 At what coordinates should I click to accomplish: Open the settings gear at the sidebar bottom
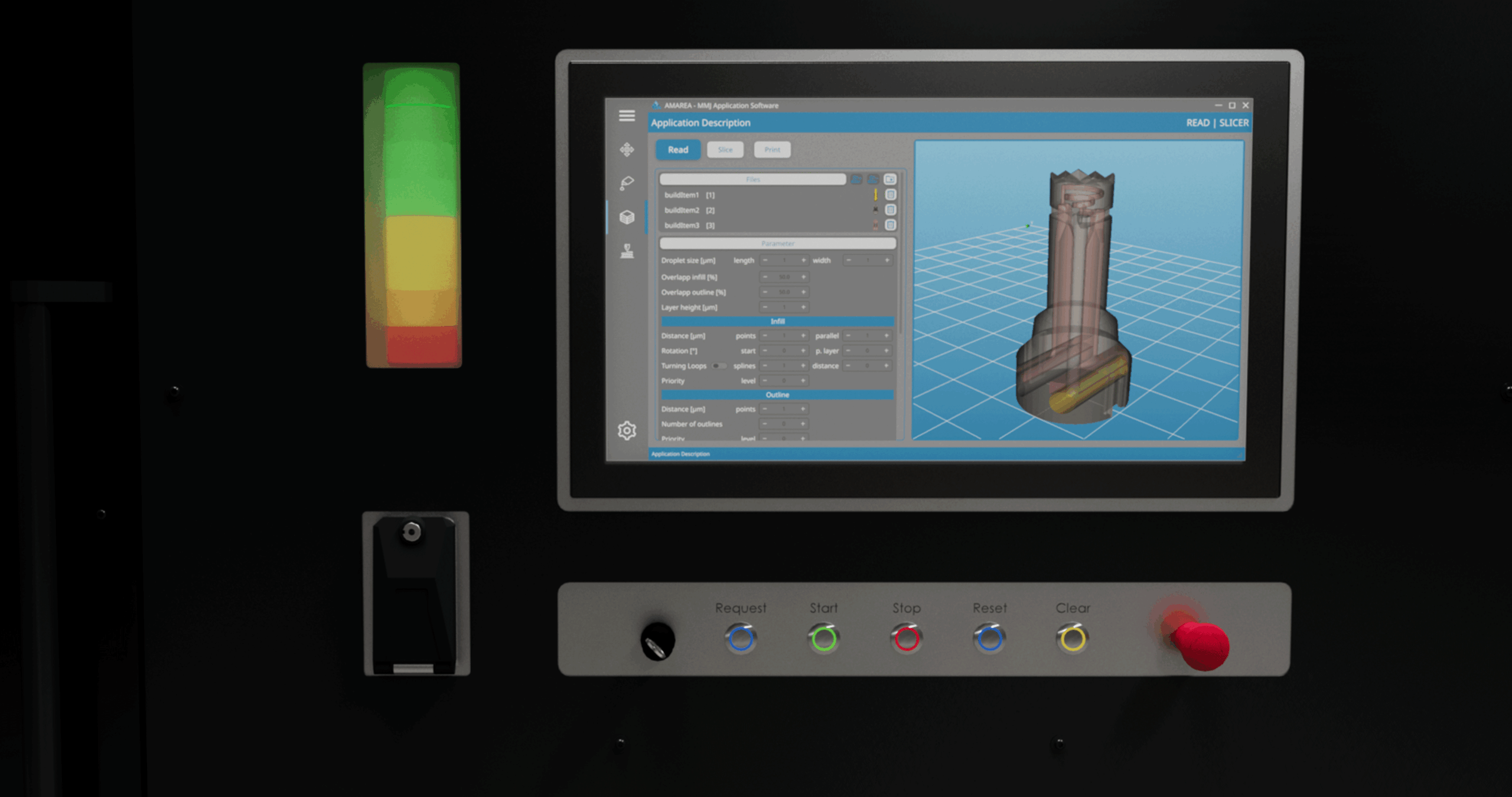(x=627, y=430)
